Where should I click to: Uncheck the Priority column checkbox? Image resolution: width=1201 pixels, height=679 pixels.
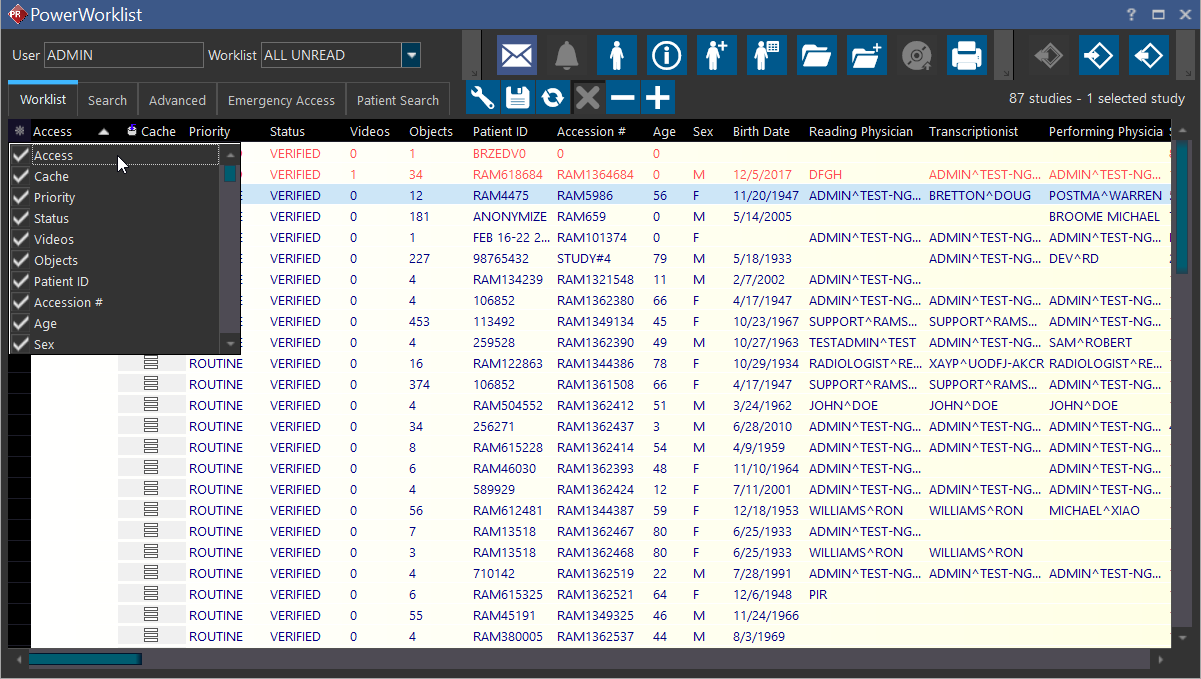click(20, 197)
